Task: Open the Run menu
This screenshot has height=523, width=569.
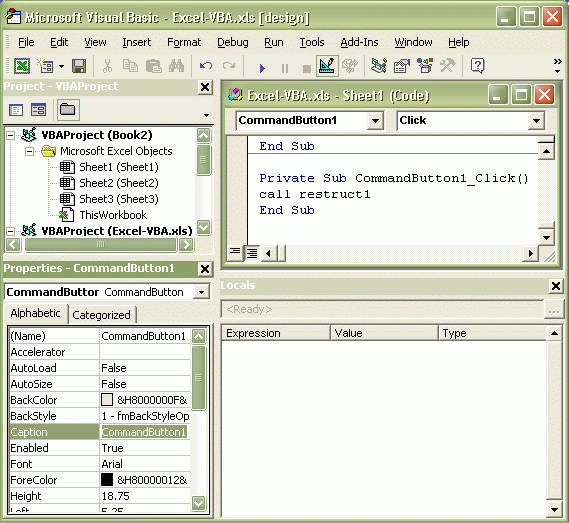Action: tap(274, 42)
